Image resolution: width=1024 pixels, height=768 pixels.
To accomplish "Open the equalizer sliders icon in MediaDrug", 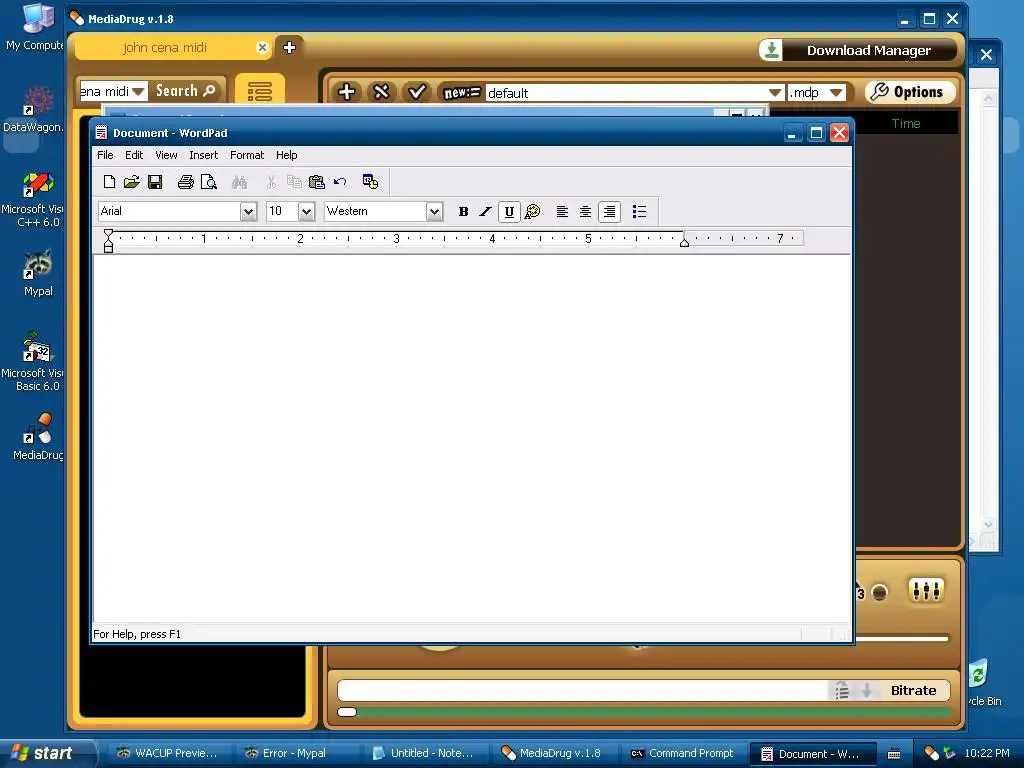I will [x=926, y=591].
